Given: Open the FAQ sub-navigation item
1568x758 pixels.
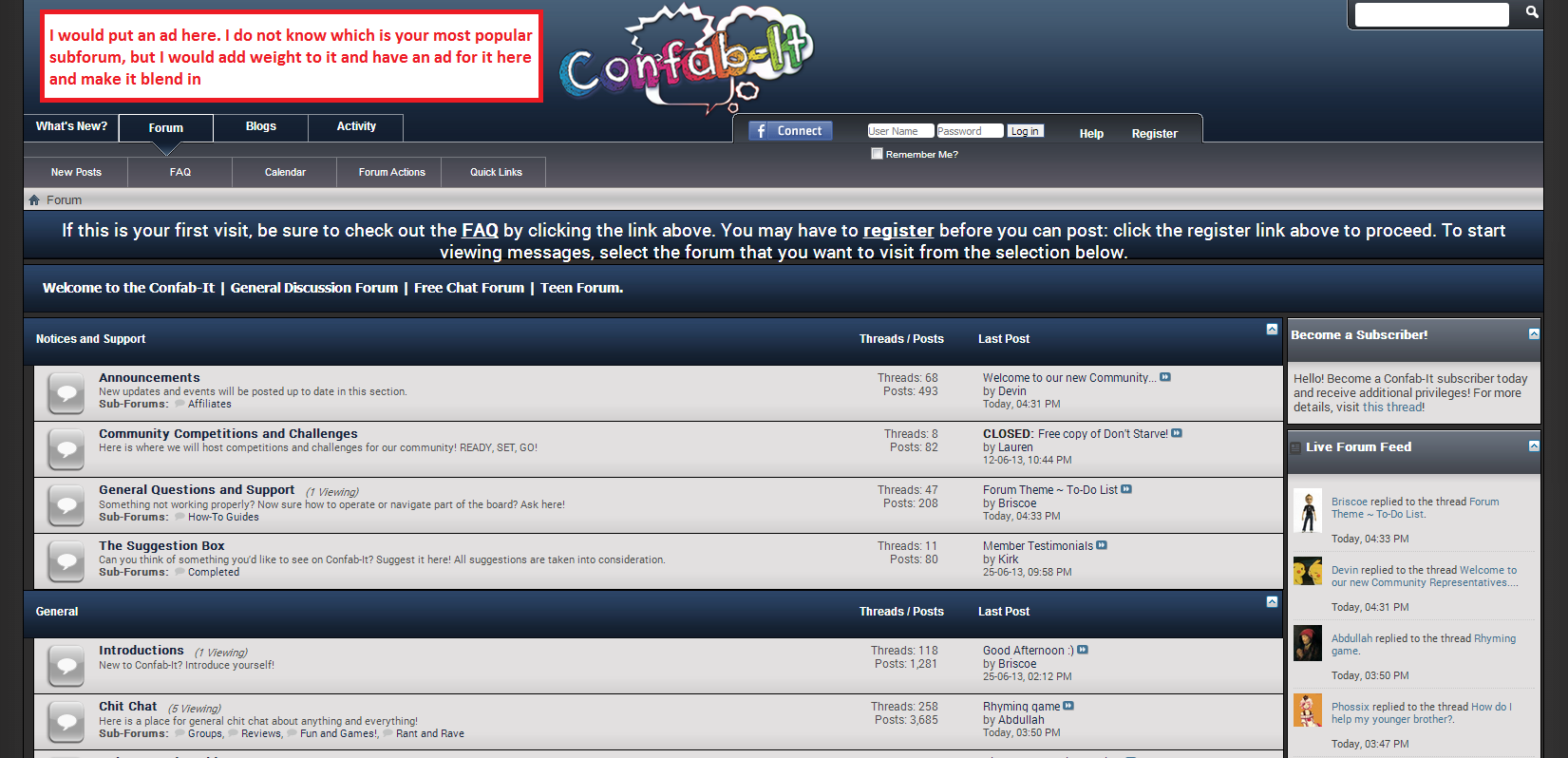Looking at the screenshot, I should (180, 172).
